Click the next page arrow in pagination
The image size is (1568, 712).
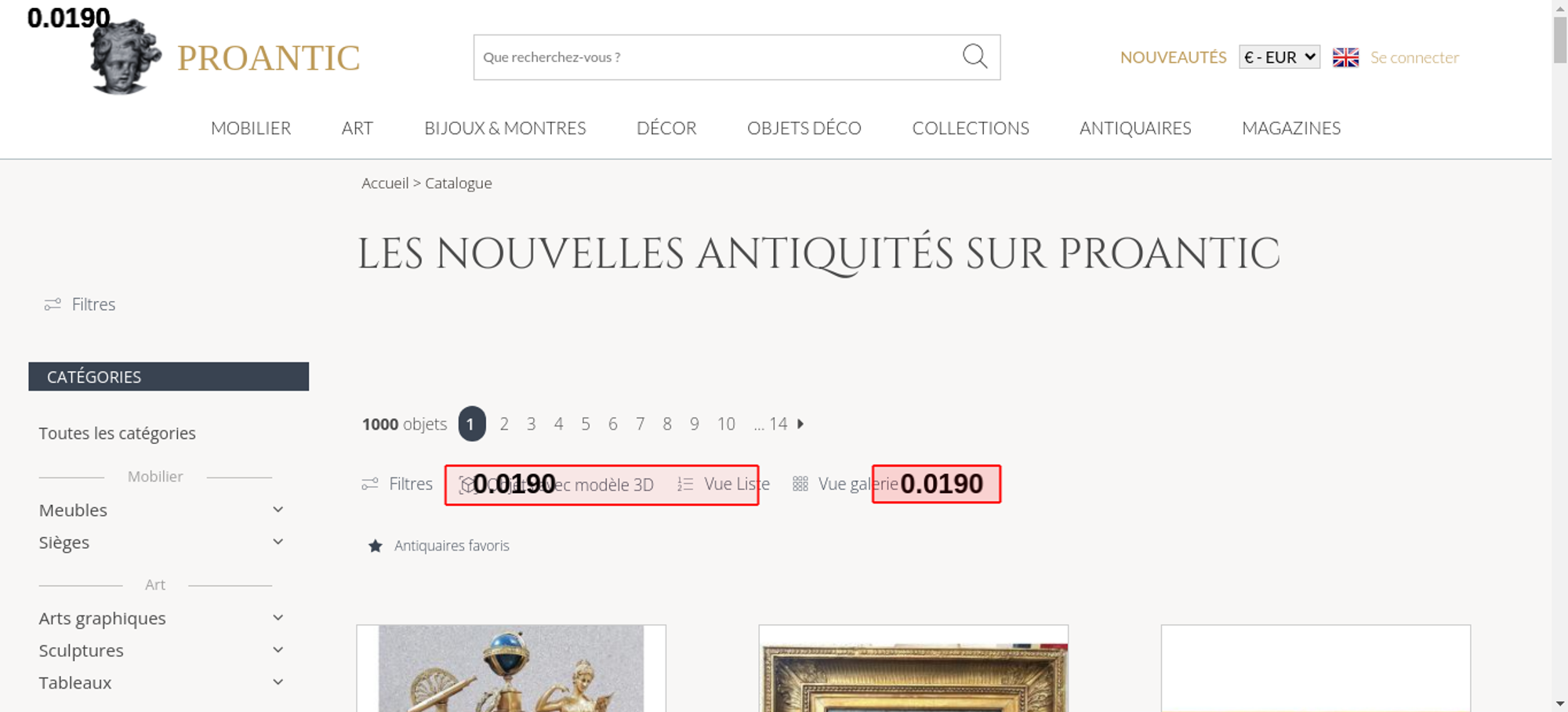[800, 424]
